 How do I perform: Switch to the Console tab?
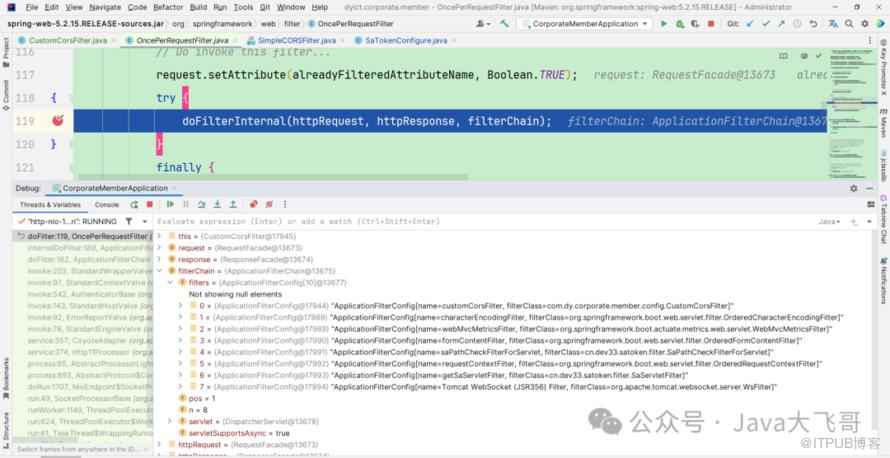pos(106,205)
